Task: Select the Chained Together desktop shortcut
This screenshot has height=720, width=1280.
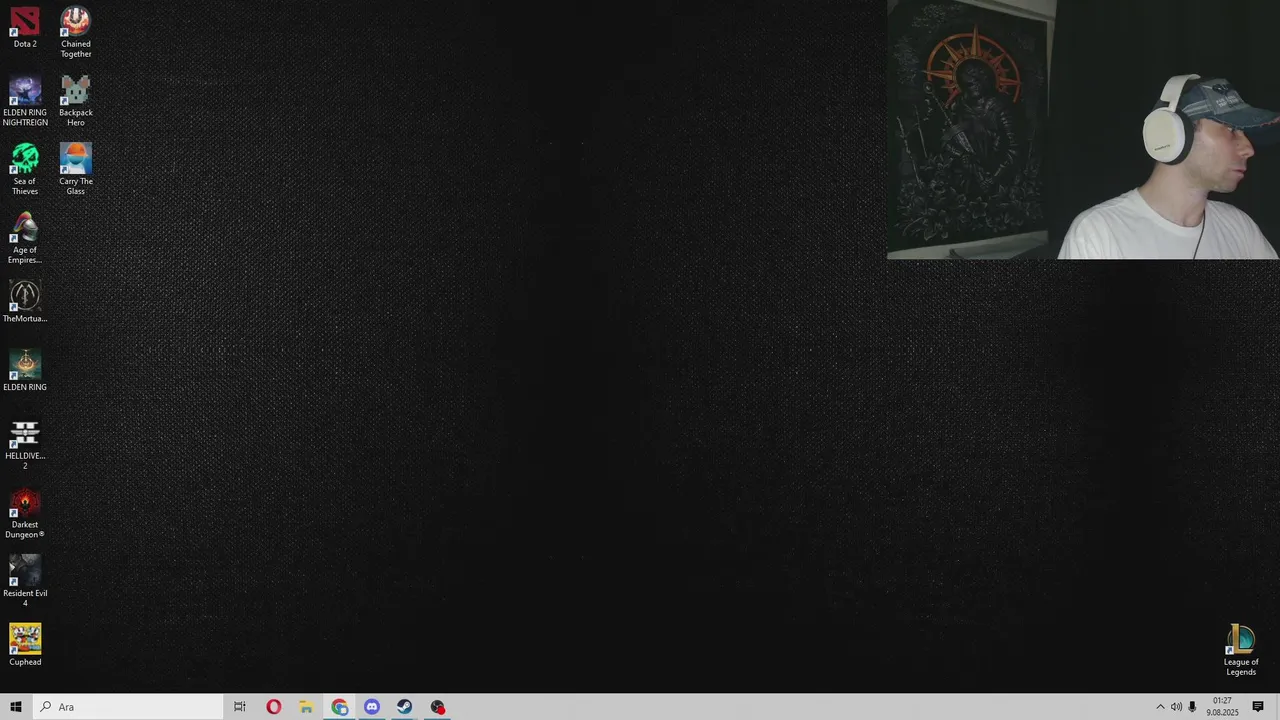Action: click(x=76, y=32)
